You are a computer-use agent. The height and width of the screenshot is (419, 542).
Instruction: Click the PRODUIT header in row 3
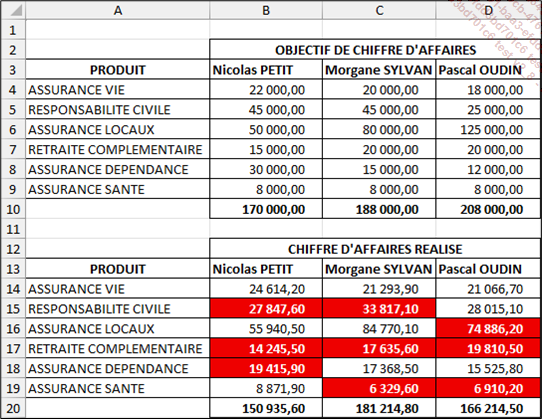point(118,70)
